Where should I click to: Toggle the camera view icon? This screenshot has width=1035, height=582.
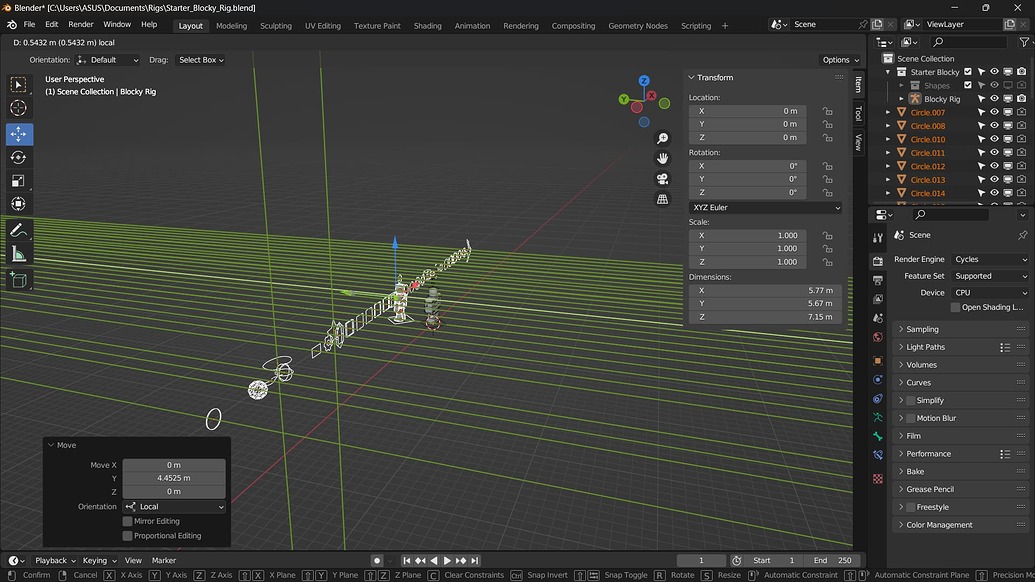662,179
